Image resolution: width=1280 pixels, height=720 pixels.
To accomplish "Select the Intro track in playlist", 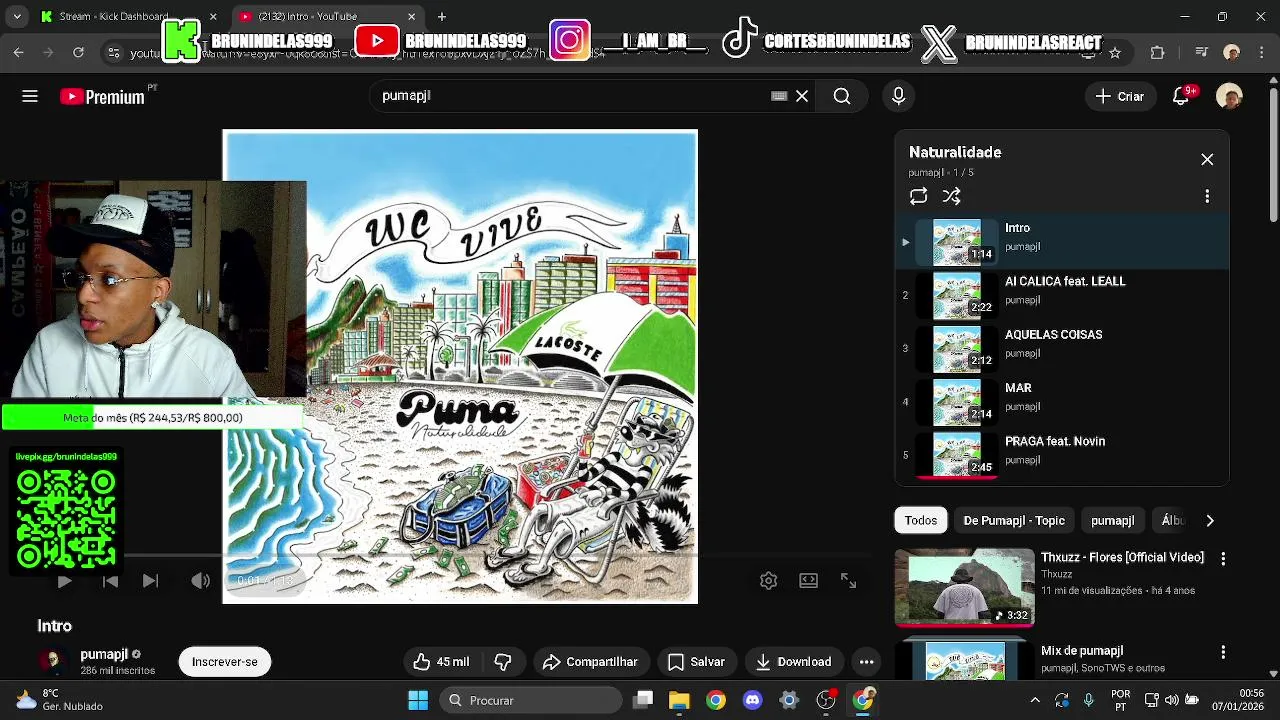I will (x=1062, y=241).
